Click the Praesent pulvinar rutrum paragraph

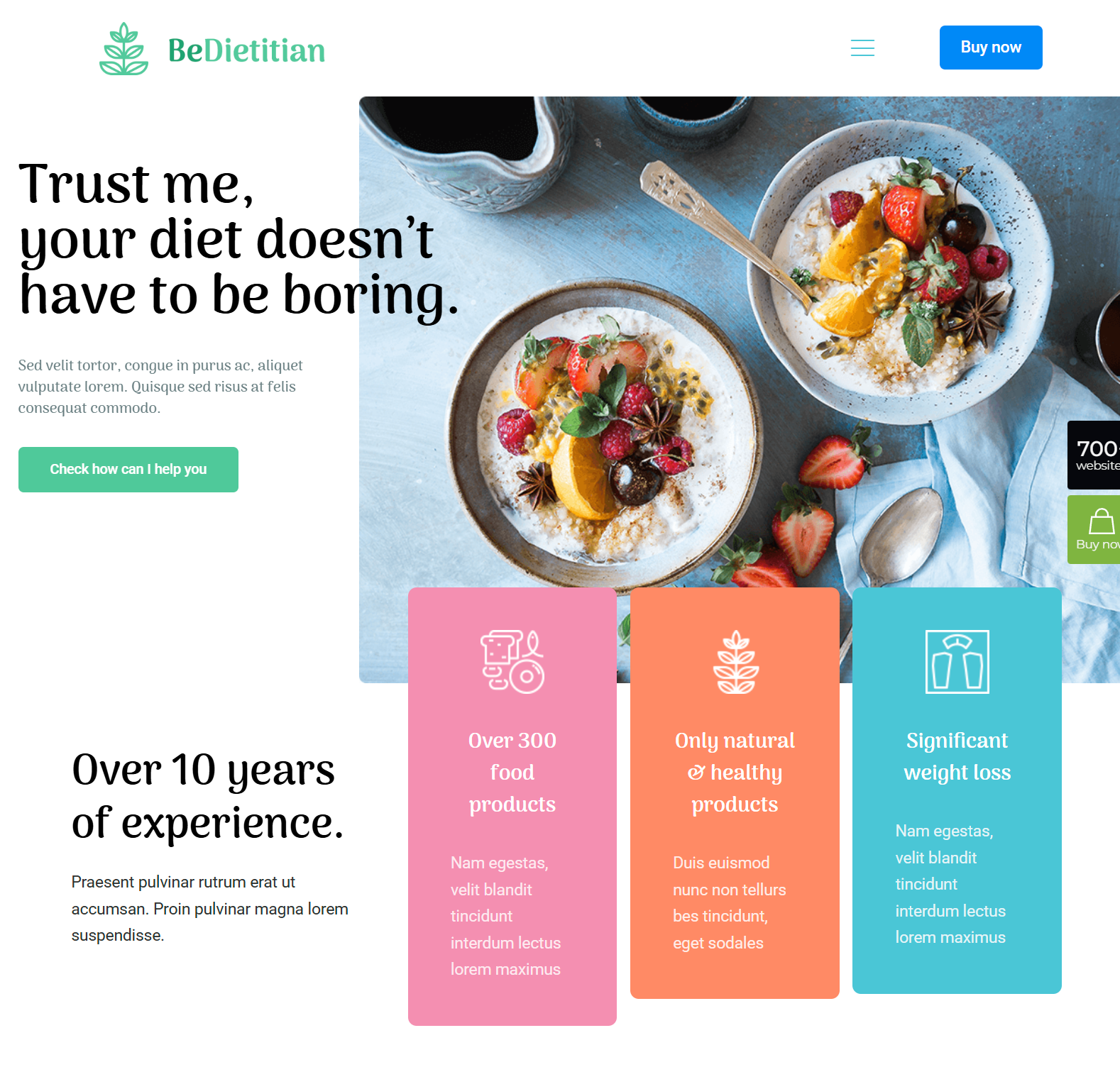210,909
